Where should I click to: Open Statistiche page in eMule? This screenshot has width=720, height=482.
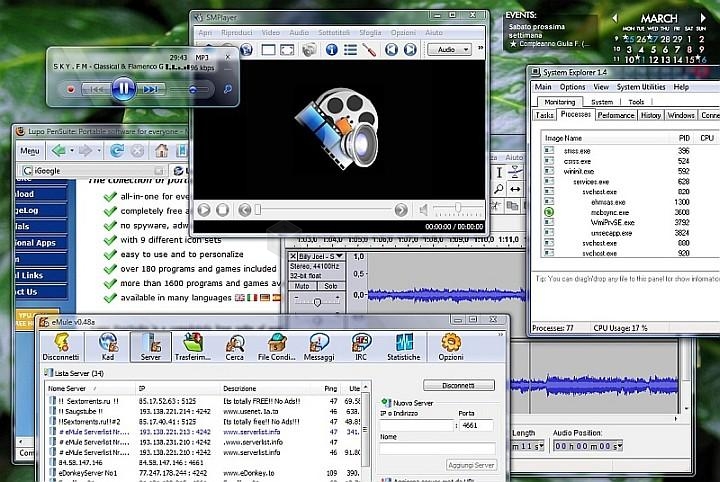point(404,347)
